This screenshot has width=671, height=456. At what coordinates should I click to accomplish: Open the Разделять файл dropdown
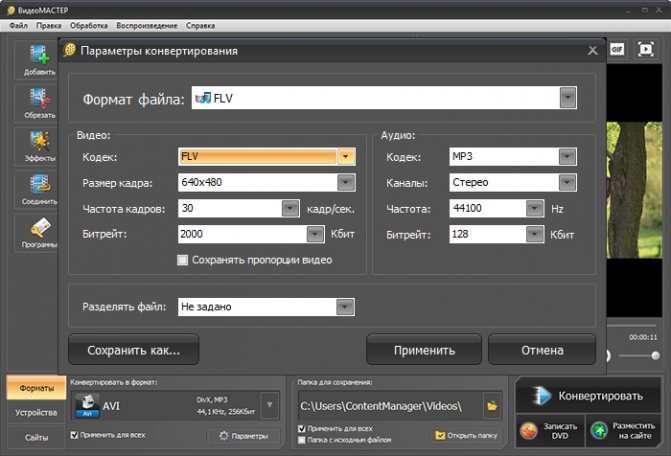(345, 307)
